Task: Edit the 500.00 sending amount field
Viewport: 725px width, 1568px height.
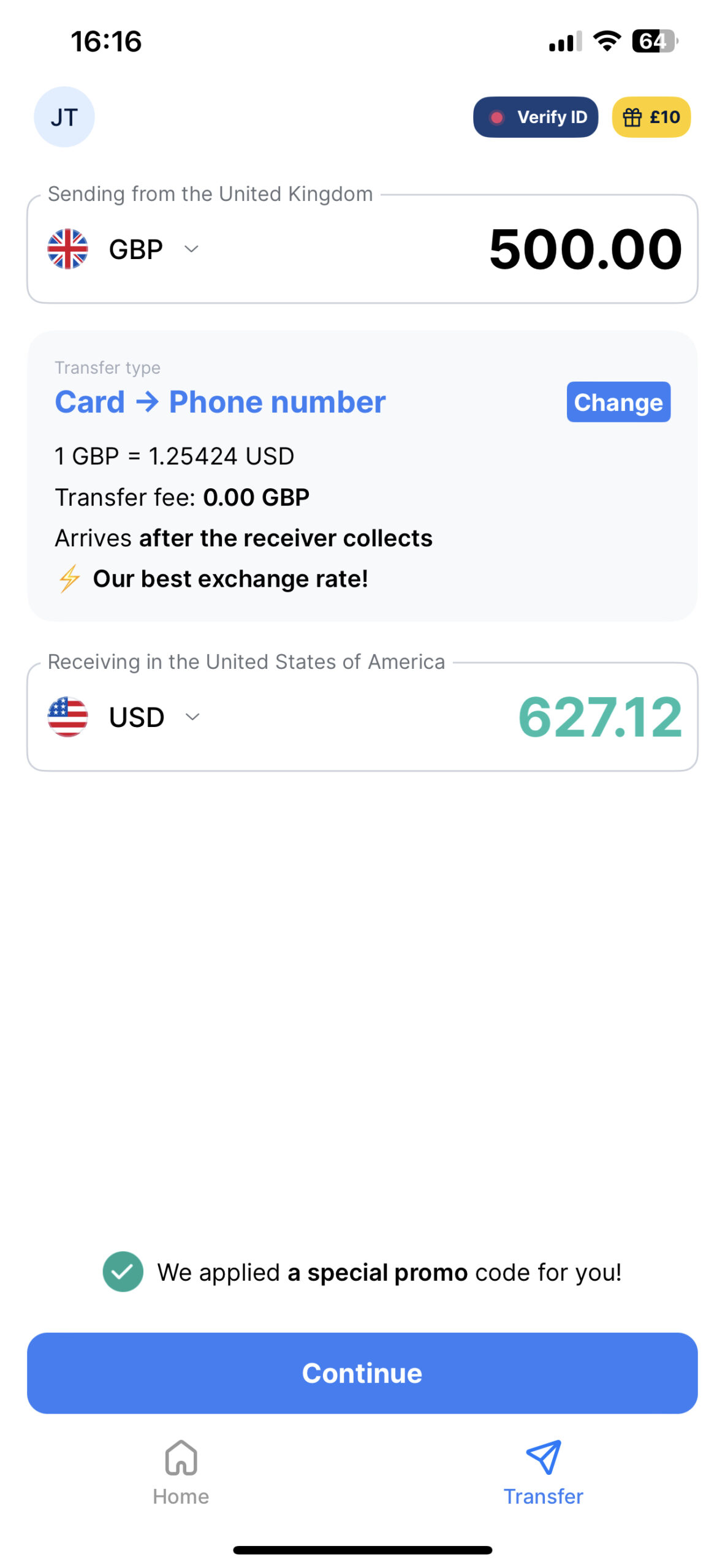Action: (585, 249)
